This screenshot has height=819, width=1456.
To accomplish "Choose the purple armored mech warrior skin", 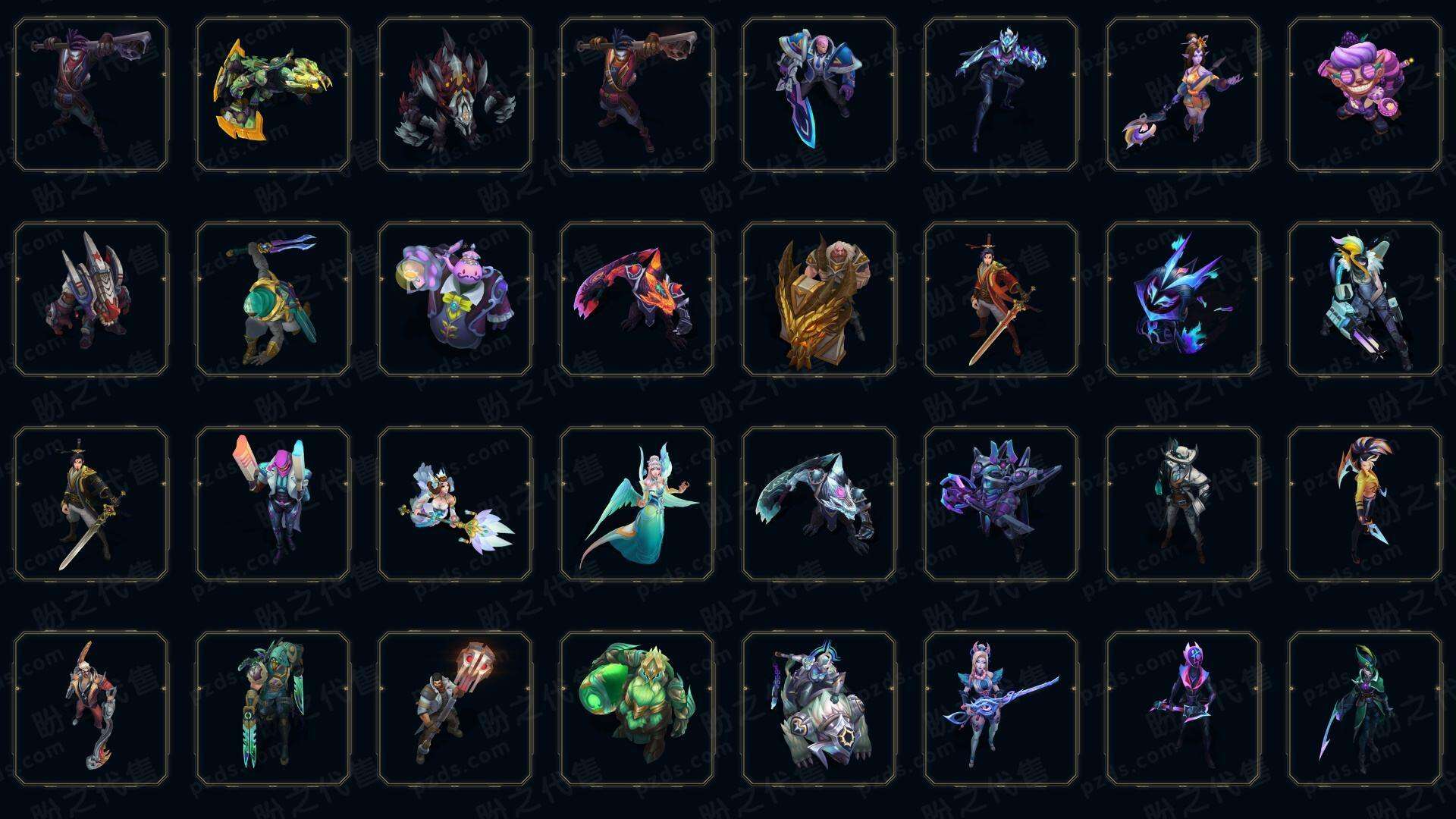I will 1001,504.
